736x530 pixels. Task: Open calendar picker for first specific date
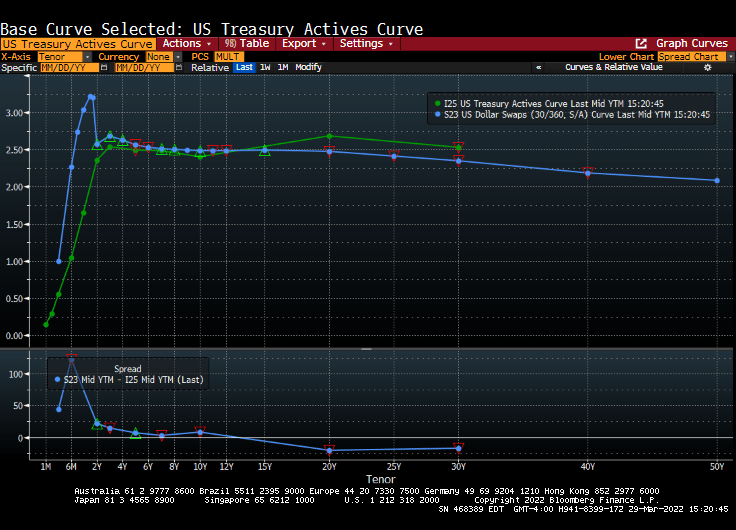point(104,68)
